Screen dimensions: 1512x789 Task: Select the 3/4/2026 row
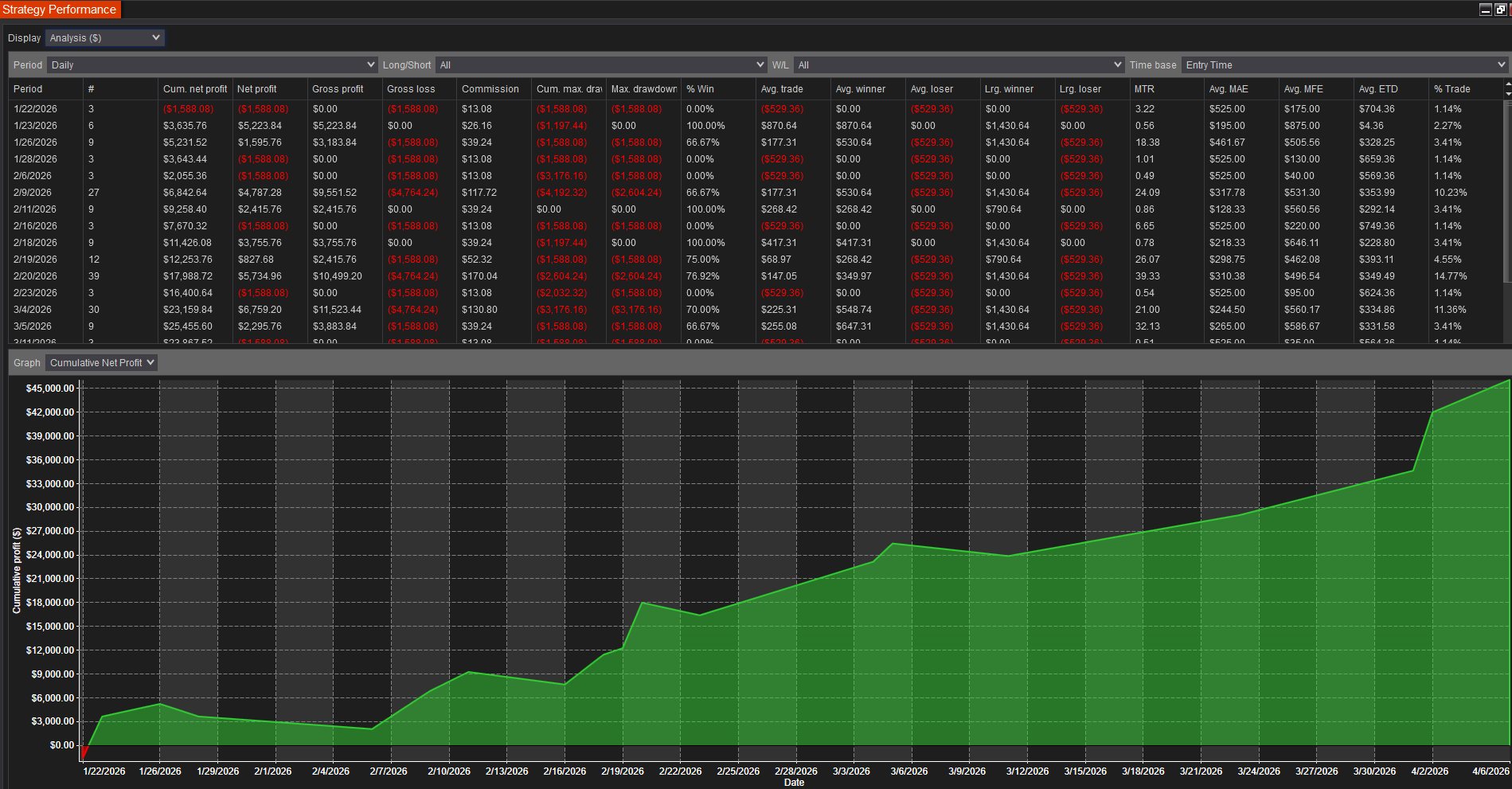[756, 310]
